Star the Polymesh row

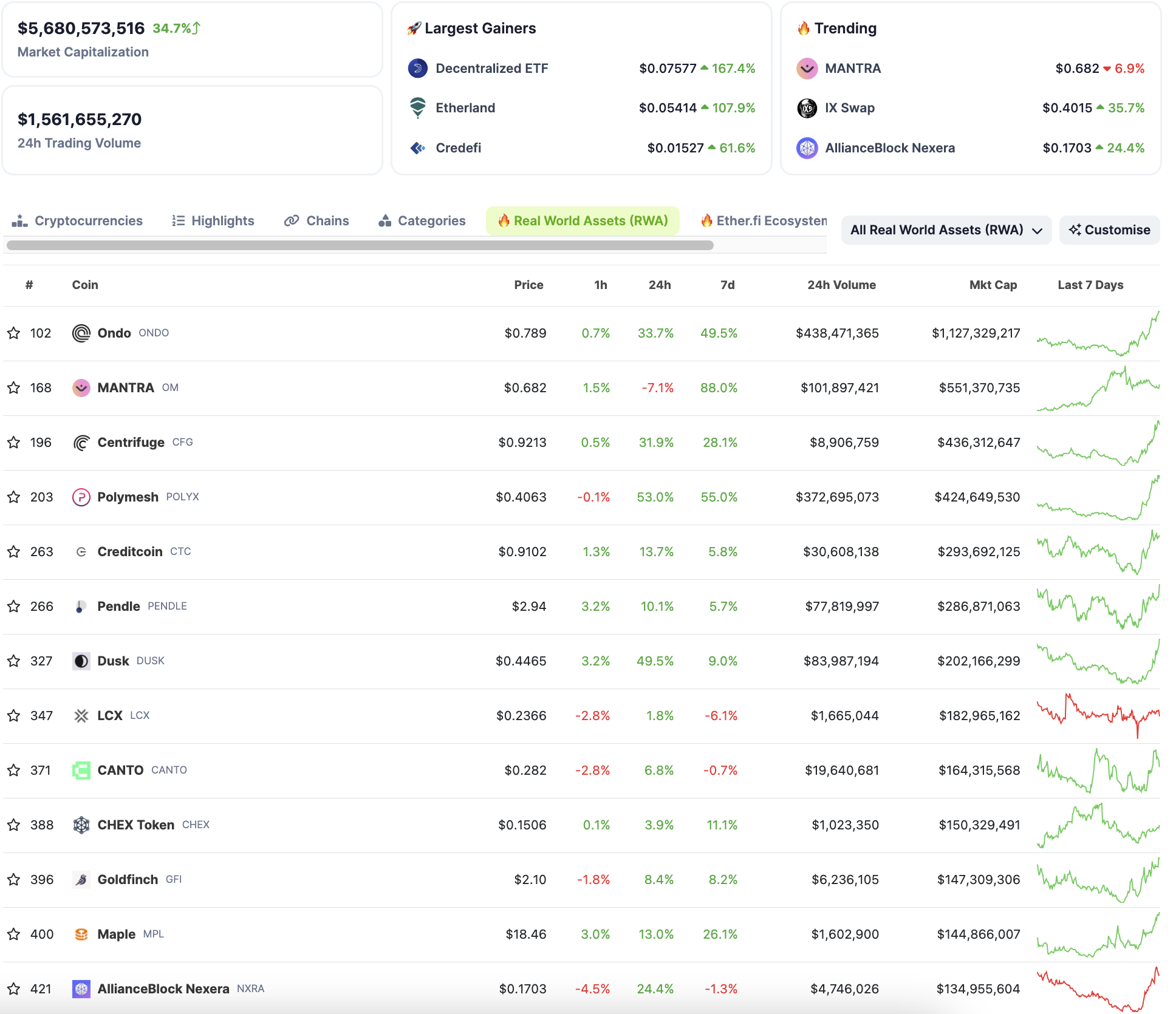pyautogui.click(x=14, y=497)
